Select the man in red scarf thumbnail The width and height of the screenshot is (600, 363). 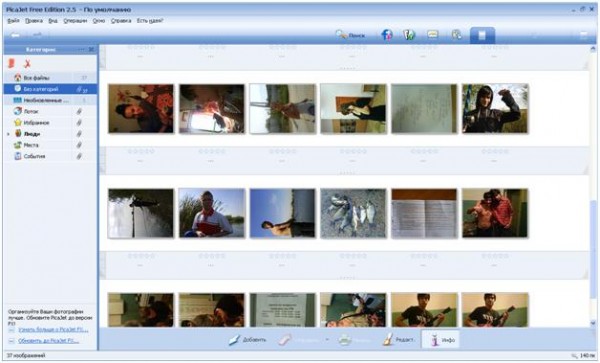coord(212,213)
